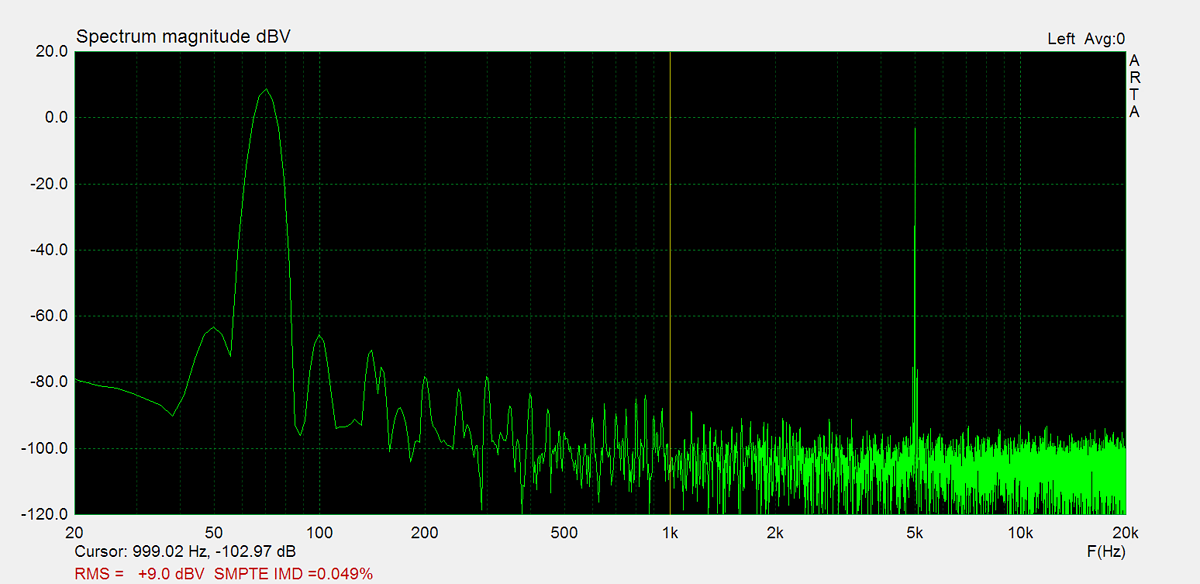Image resolution: width=1200 pixels, height=584 pixels.
Task: Click the top of the 70 Hz peak
Action: click(x=265, y=91)
